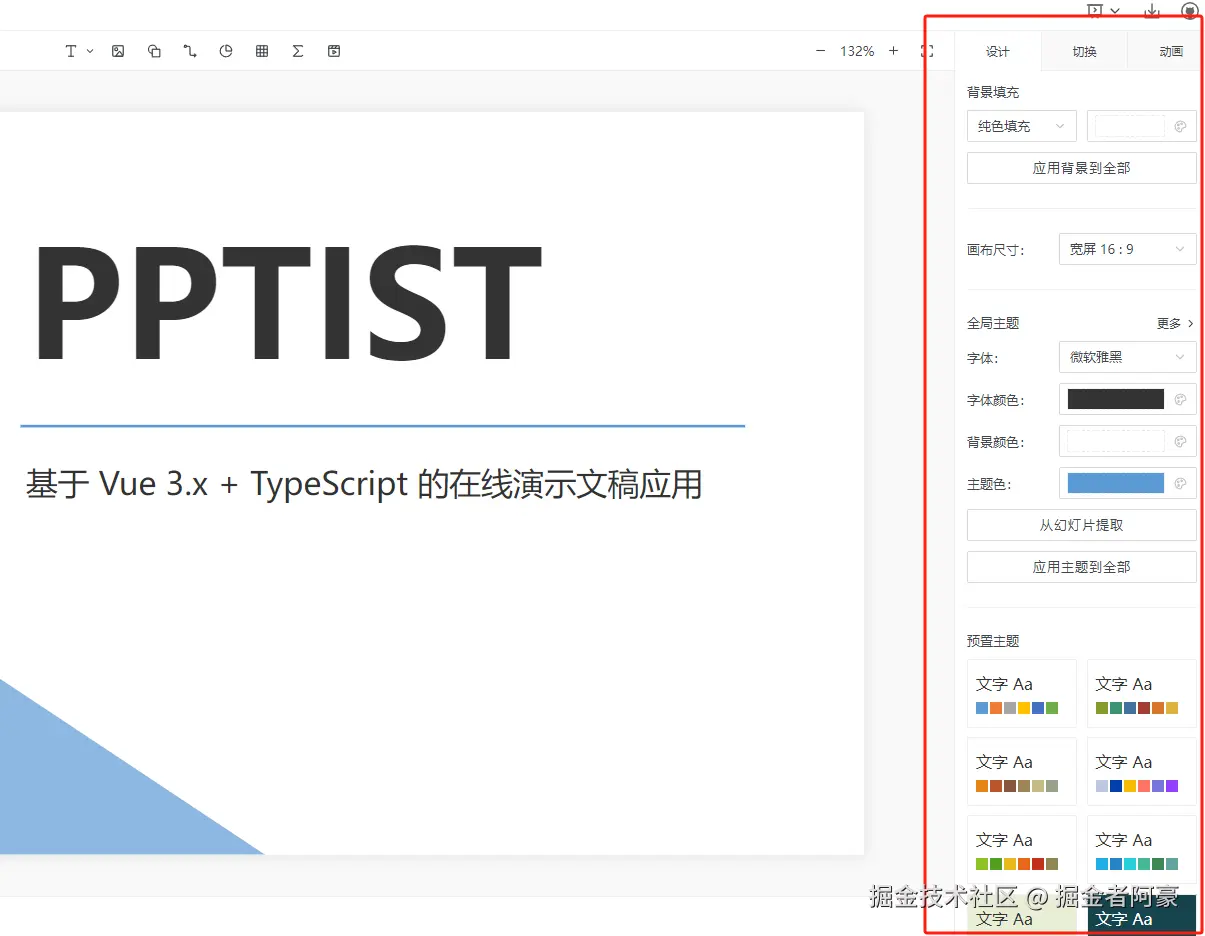Open the 背景颜色 white color picker
The image size is (1205, 936).
[1128, 441]
